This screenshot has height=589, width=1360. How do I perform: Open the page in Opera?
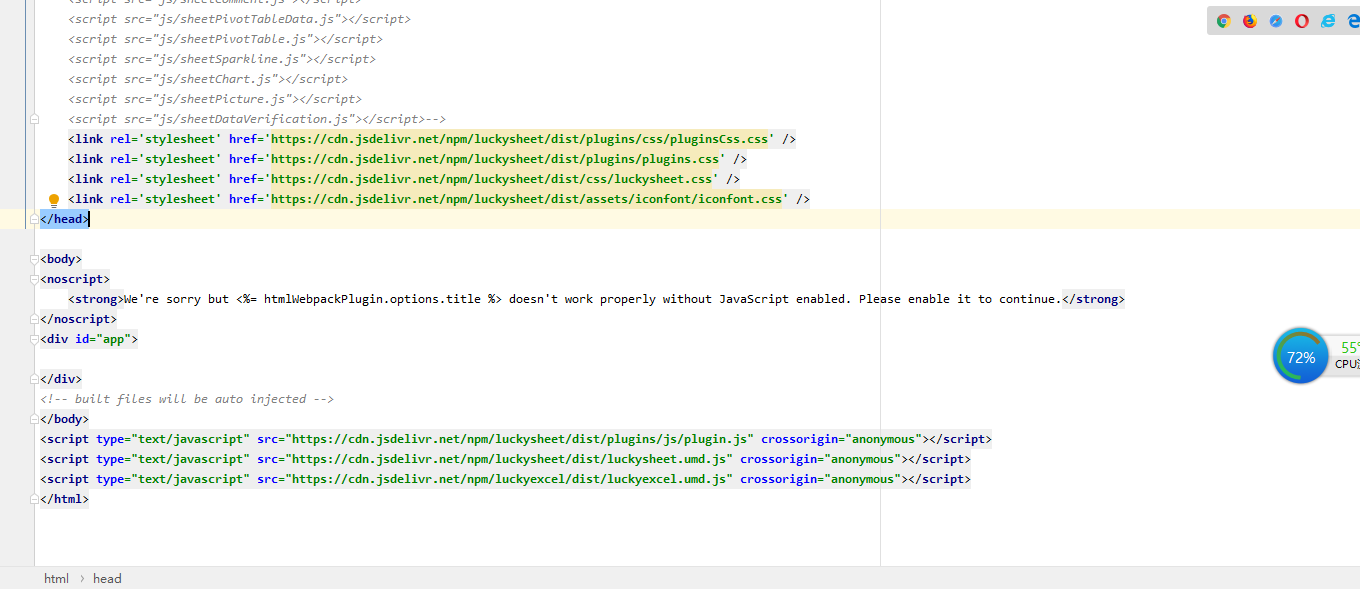(1301, 20)
